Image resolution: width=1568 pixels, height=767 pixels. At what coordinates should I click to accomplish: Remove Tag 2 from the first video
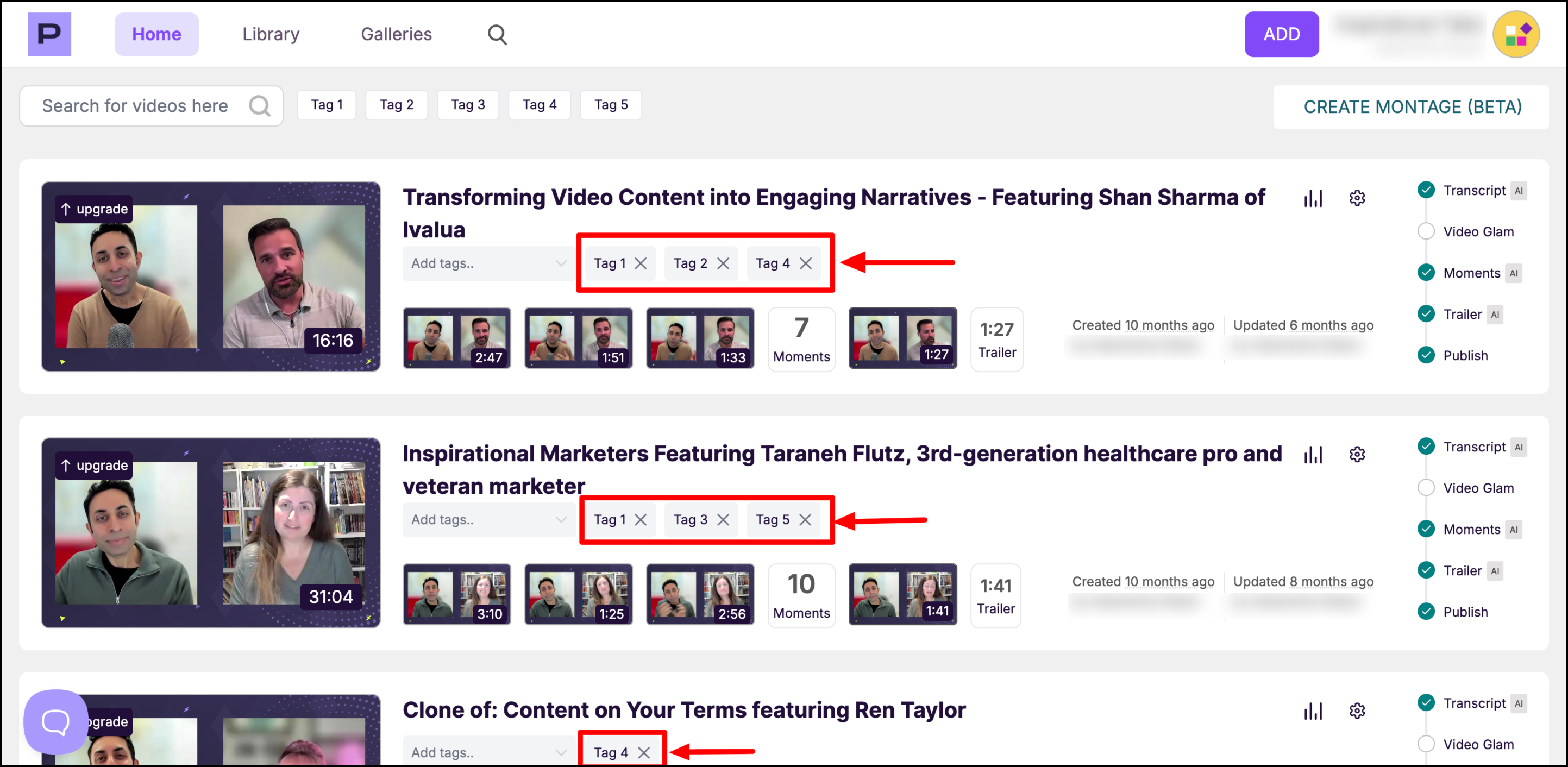723,263
